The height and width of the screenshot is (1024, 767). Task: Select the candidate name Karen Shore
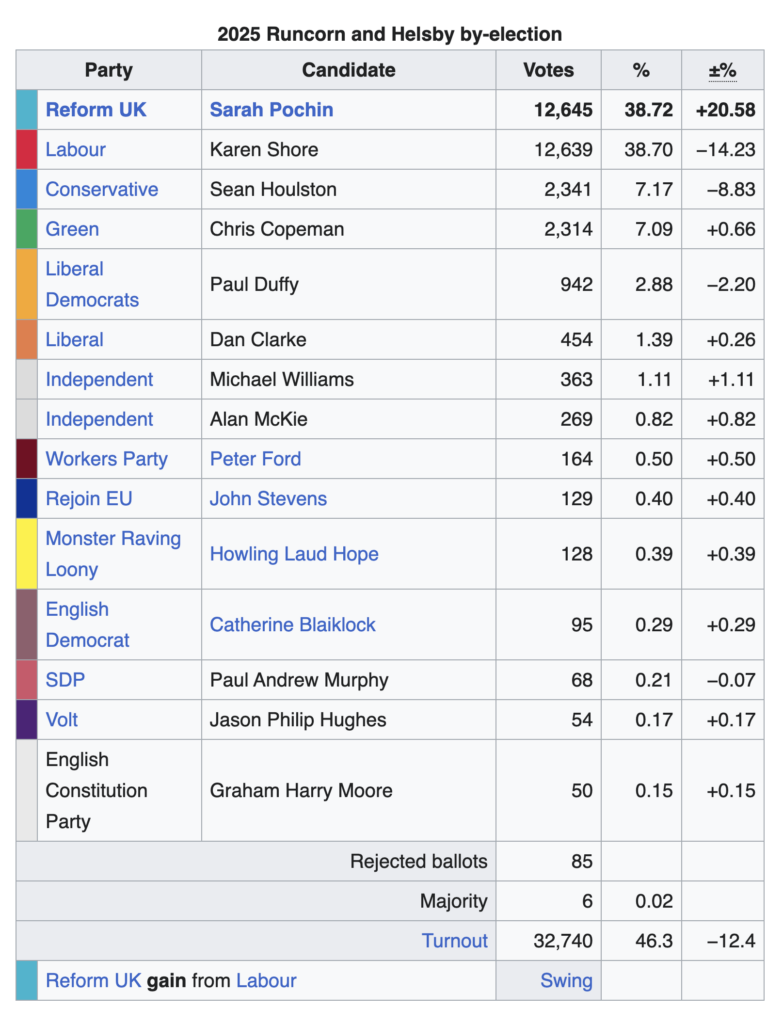click(264, 150)
